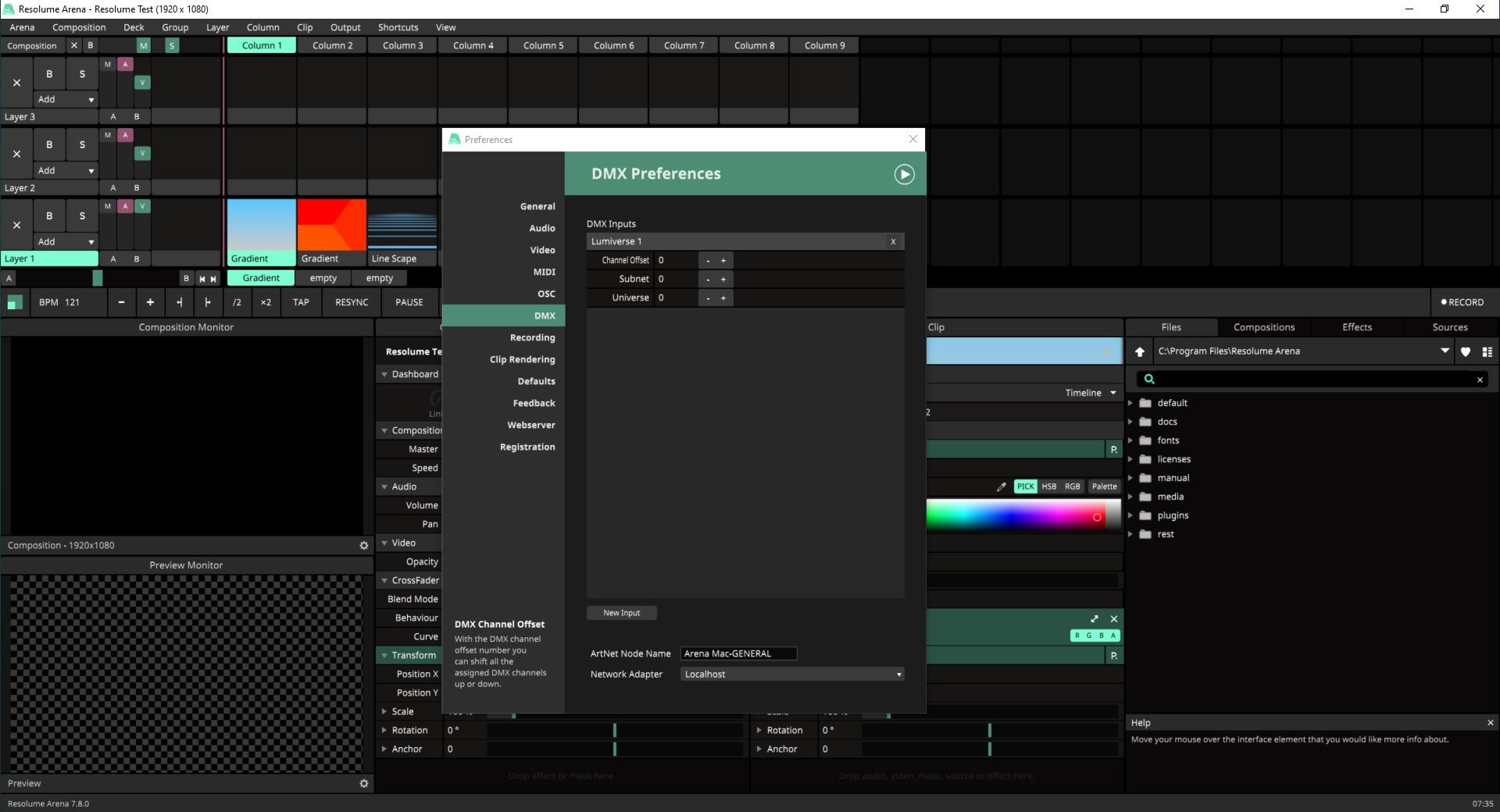The height and width of the screenshot is (812, 1500).
Task: Click the Preview Monitor settings gear
Action: point(363,783)
